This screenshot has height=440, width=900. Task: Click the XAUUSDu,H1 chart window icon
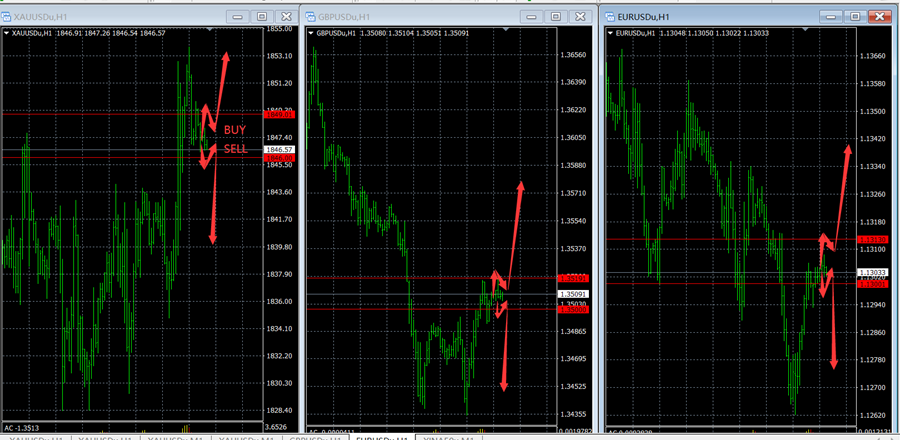pos(7,17)
